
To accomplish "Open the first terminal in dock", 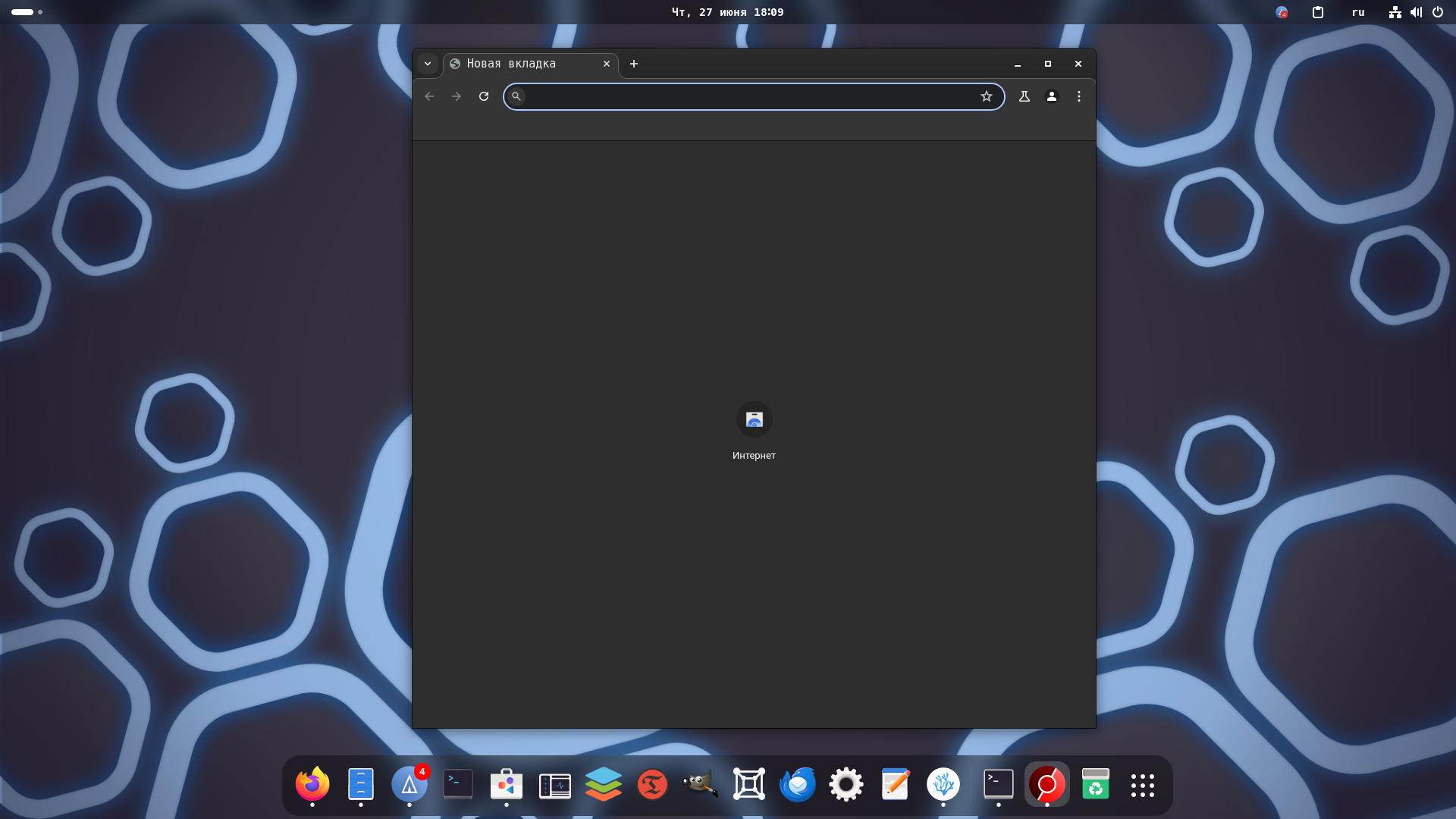I will 458,784.
